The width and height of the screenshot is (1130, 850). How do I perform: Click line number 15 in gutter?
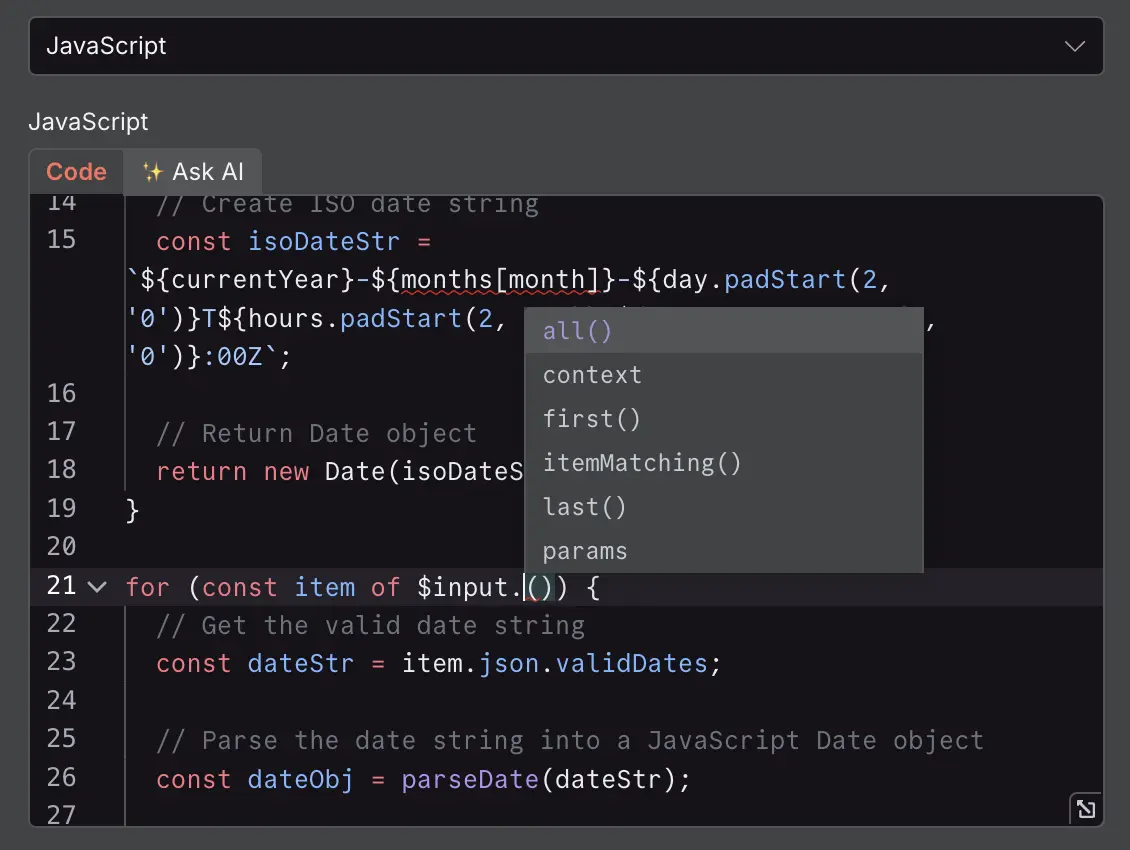point(61,240)
